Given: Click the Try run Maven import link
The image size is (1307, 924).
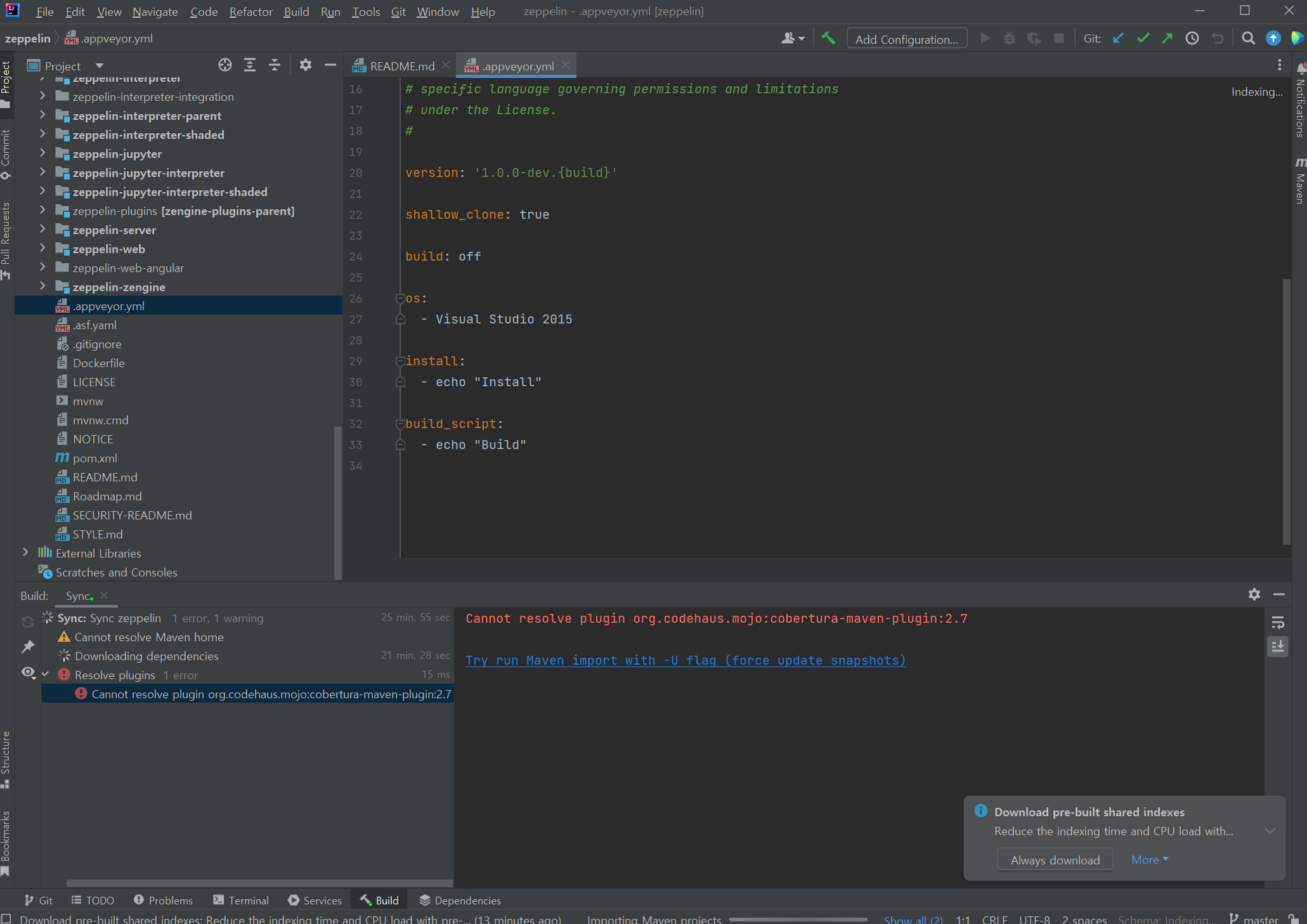Looking at the screenshot, I should click(686, 660).
